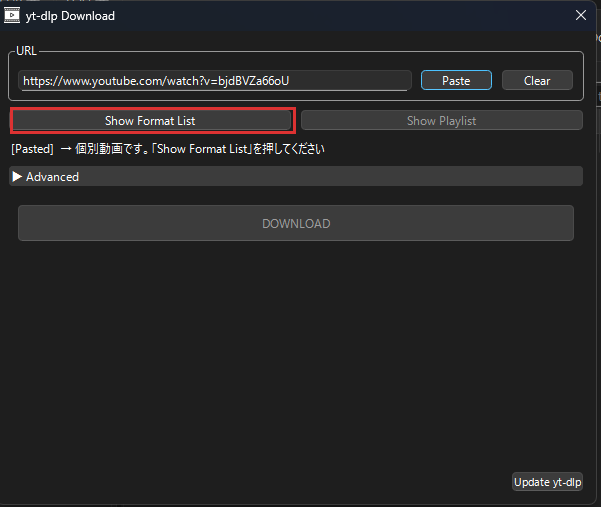Image resolution: width=601 pixels, height=507 pixels.
Task: Click the [Pasted] status message text
Action: (x=168, y=149)
